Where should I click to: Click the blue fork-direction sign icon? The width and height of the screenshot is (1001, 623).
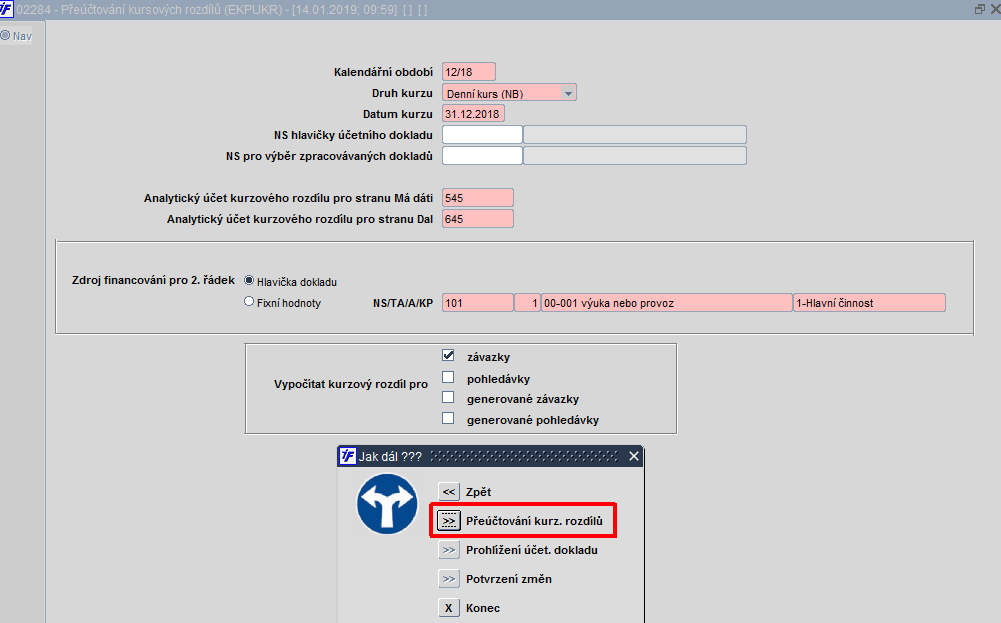(x=387, y=504)
